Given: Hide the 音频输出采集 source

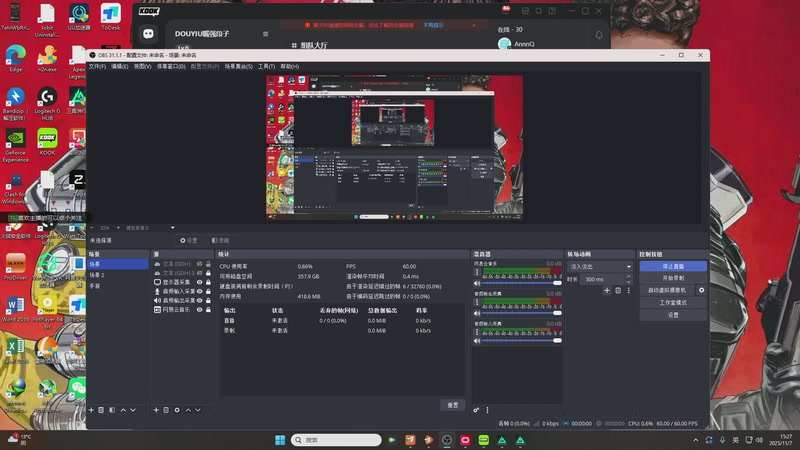Looking at the screenshot, I should (x=199, y=301).
